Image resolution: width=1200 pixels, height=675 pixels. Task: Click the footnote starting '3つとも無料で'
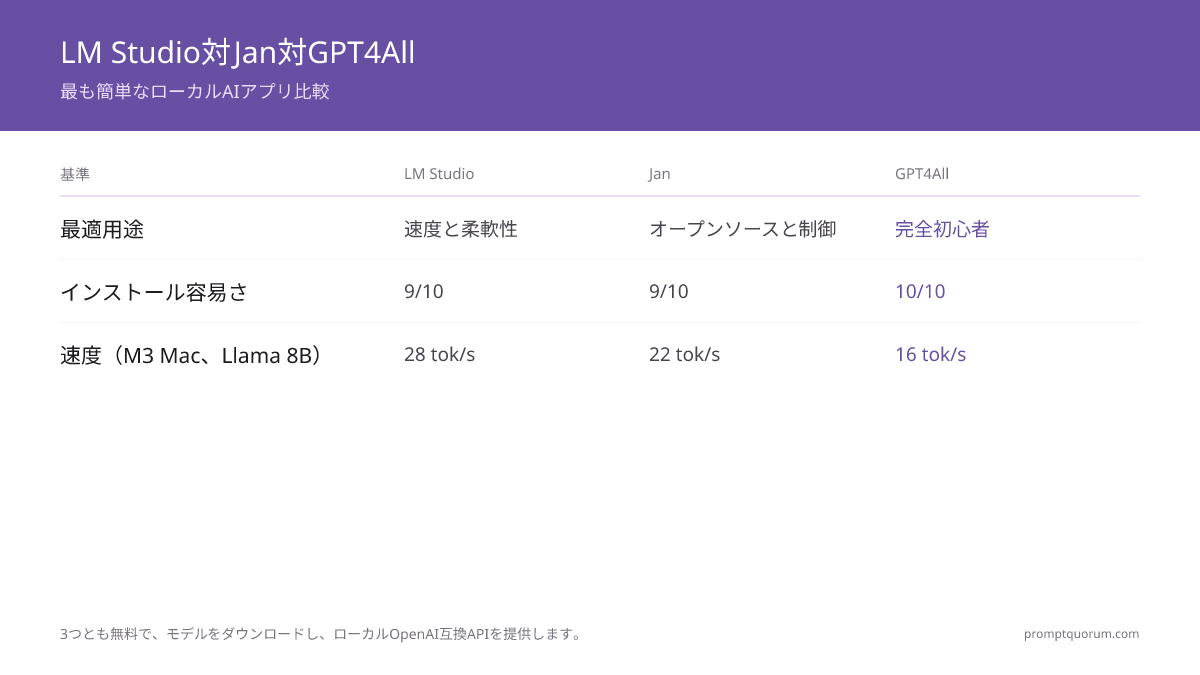pyautogui.click(x=321, y=634)
